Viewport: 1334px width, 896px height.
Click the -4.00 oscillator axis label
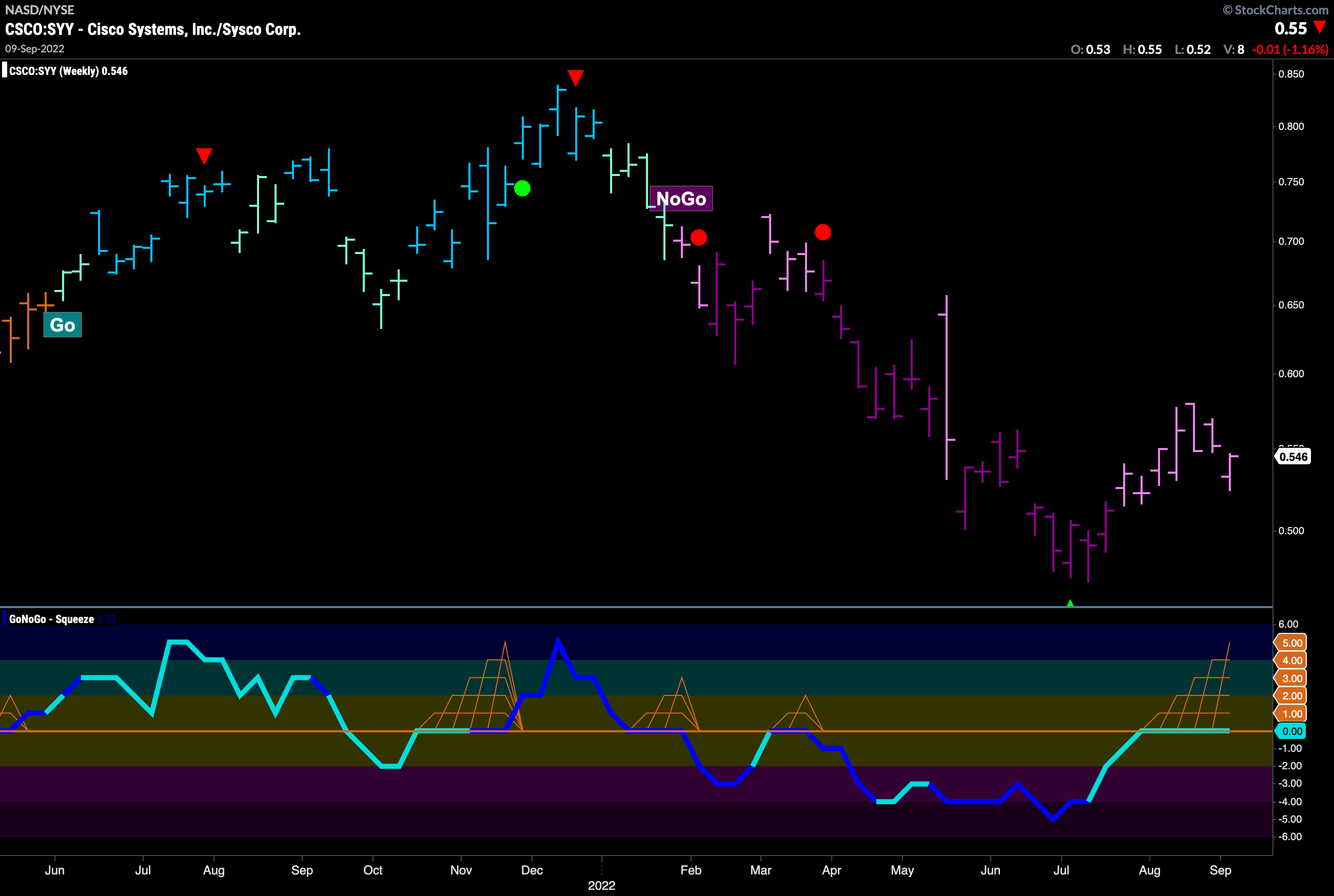(1289, 802)
